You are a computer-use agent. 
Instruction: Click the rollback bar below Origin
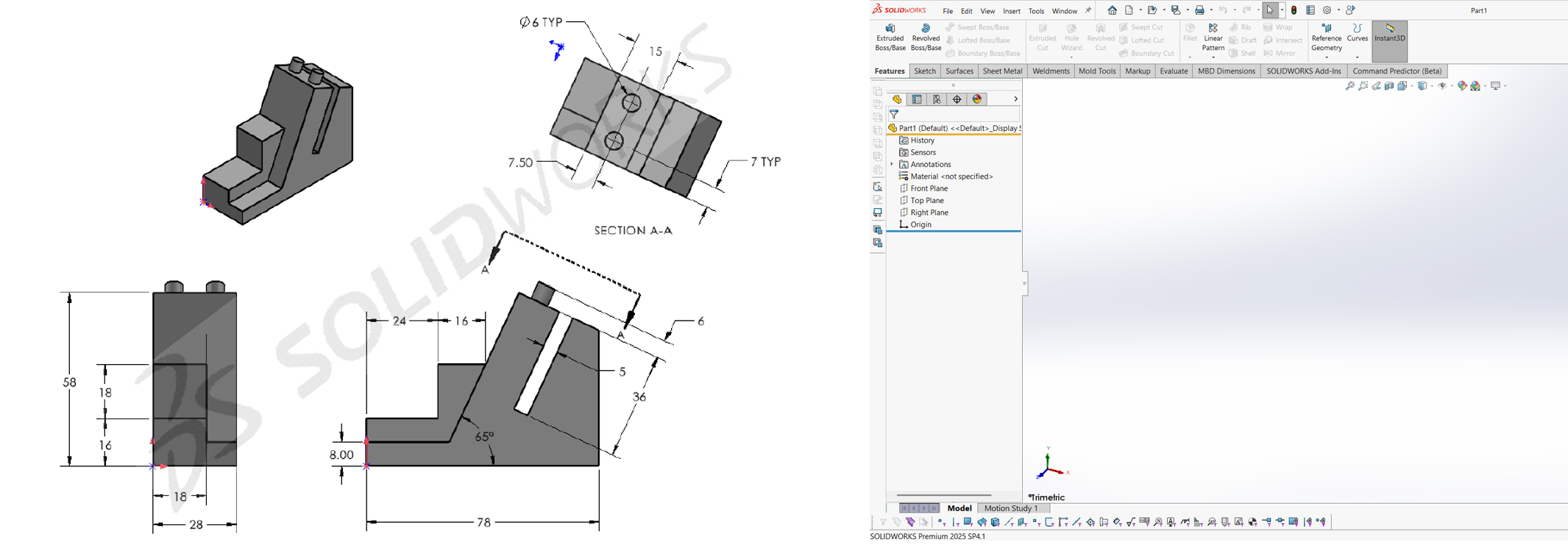pyautogui.click(x=954, y=231)
